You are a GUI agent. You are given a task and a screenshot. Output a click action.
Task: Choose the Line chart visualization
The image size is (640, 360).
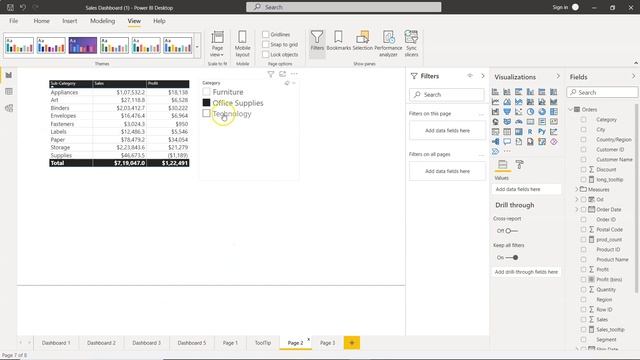click(495, 102)
